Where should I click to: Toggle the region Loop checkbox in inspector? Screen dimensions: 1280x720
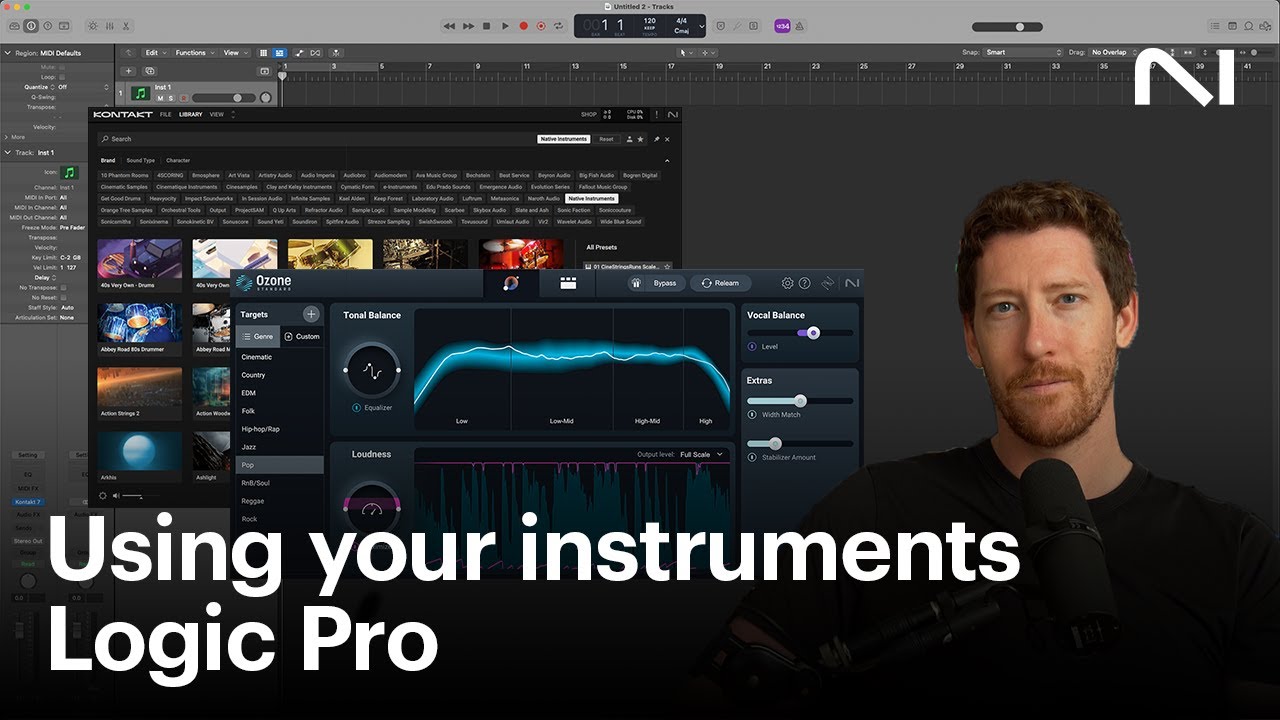(x=62, y=76)
